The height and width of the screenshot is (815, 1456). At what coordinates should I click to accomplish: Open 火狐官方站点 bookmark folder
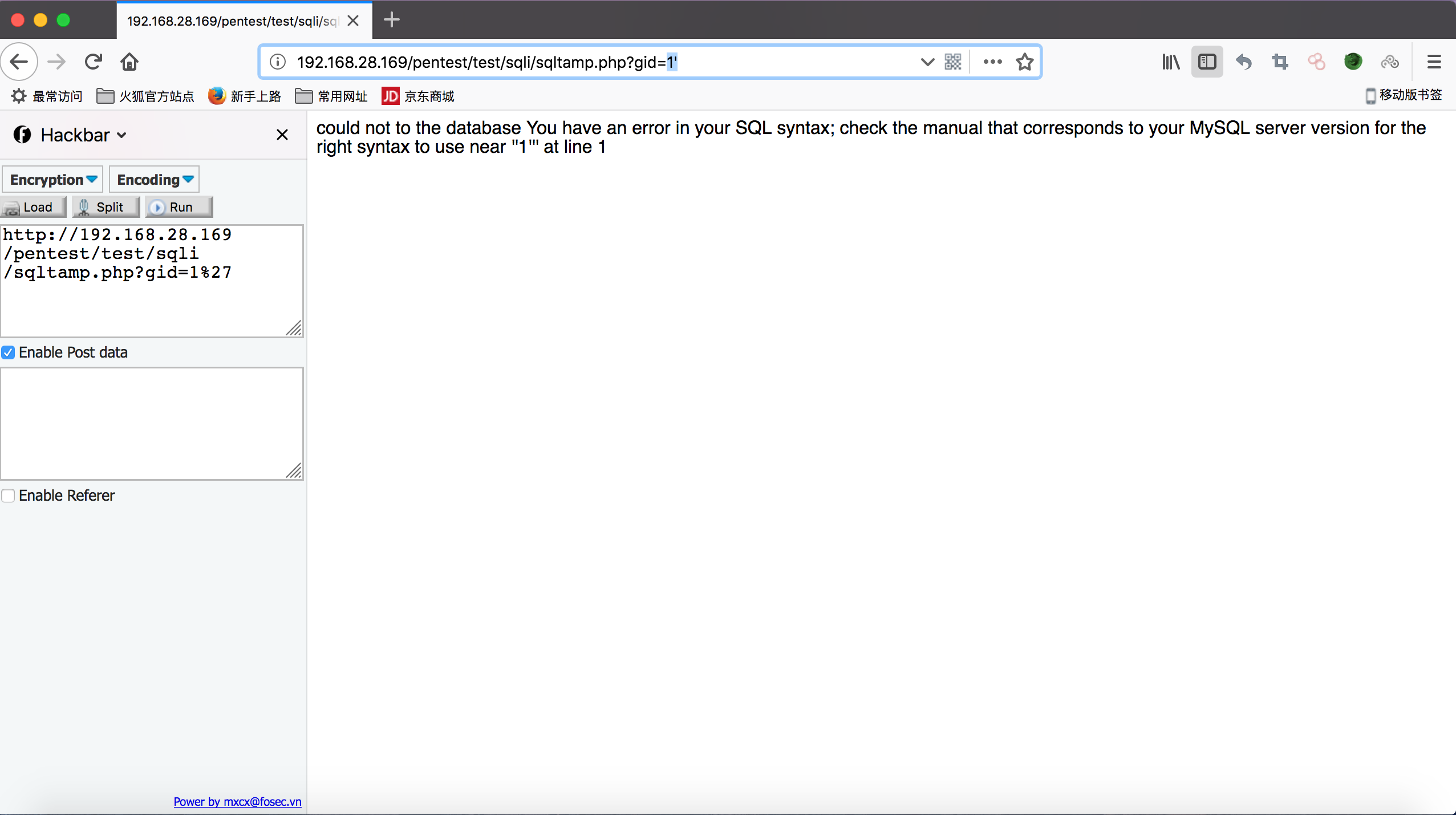[145, 96]
